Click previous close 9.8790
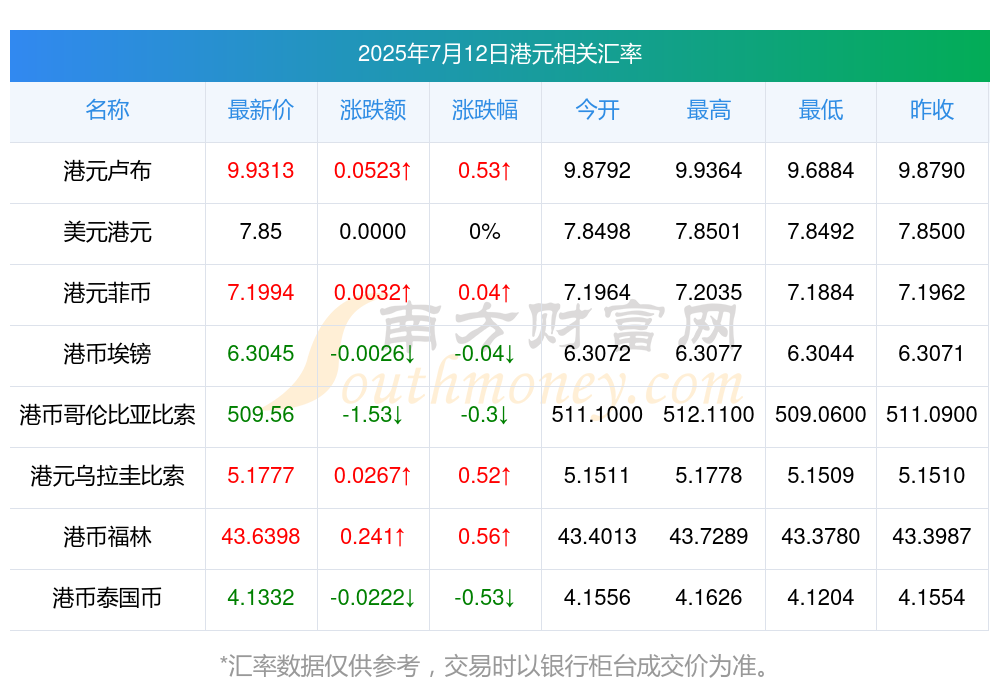This screenshot has width=1000, height=698. point(932,170)
